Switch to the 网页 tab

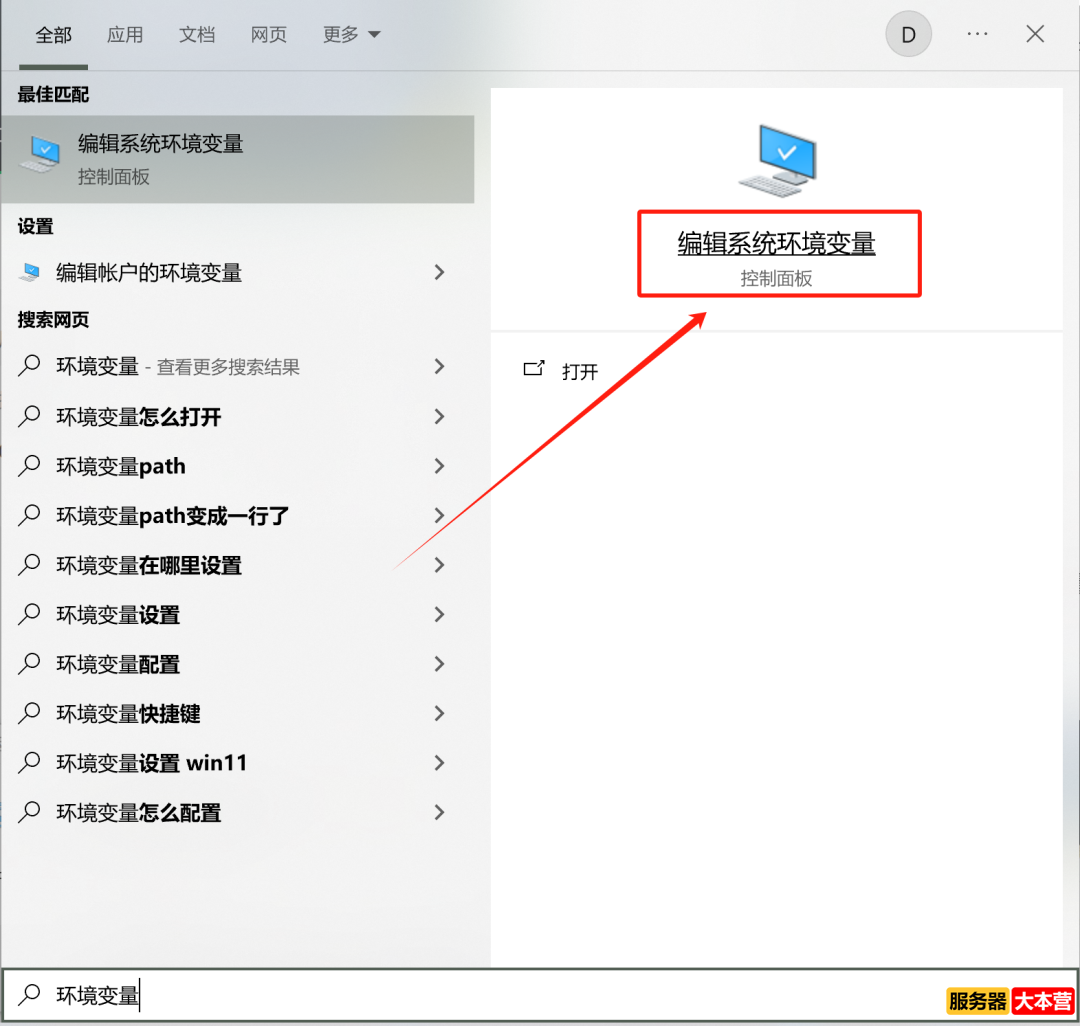point(268,33)
